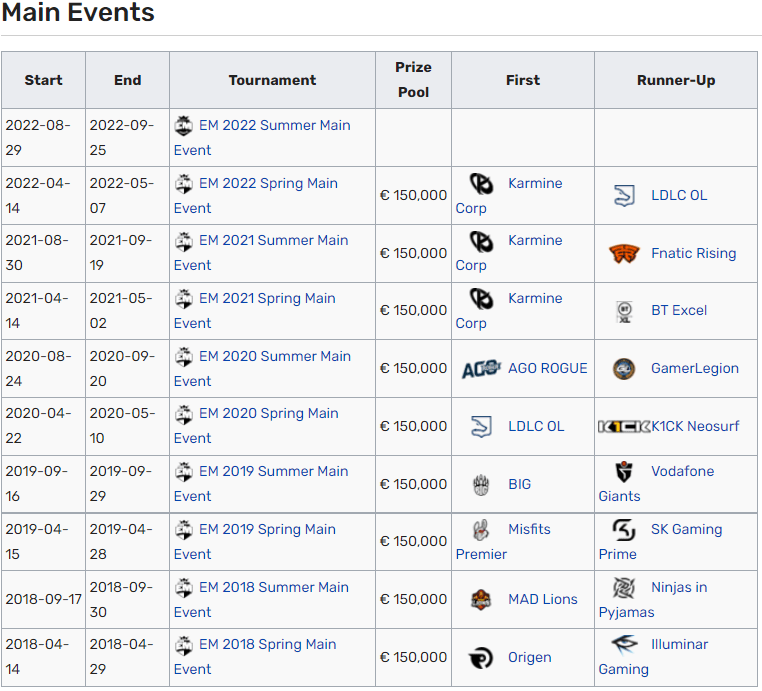The height and width of the screenshot is (691, 762).
Task: Click the Illuminar Gaming logo
Action: coord(624,645)
